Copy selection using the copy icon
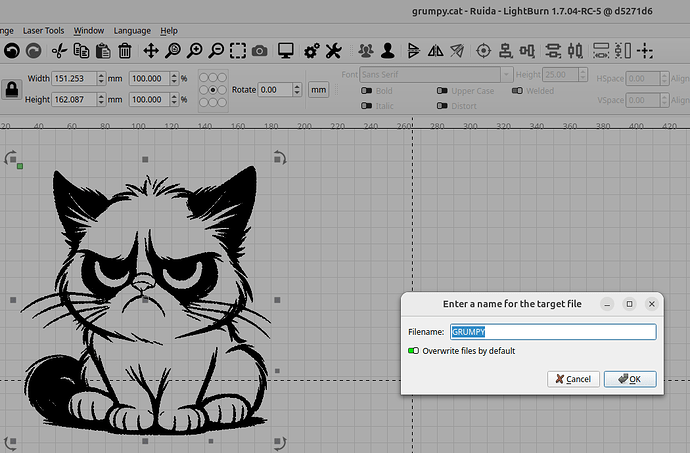Screen dimensions: 690x453 point(81,51)
